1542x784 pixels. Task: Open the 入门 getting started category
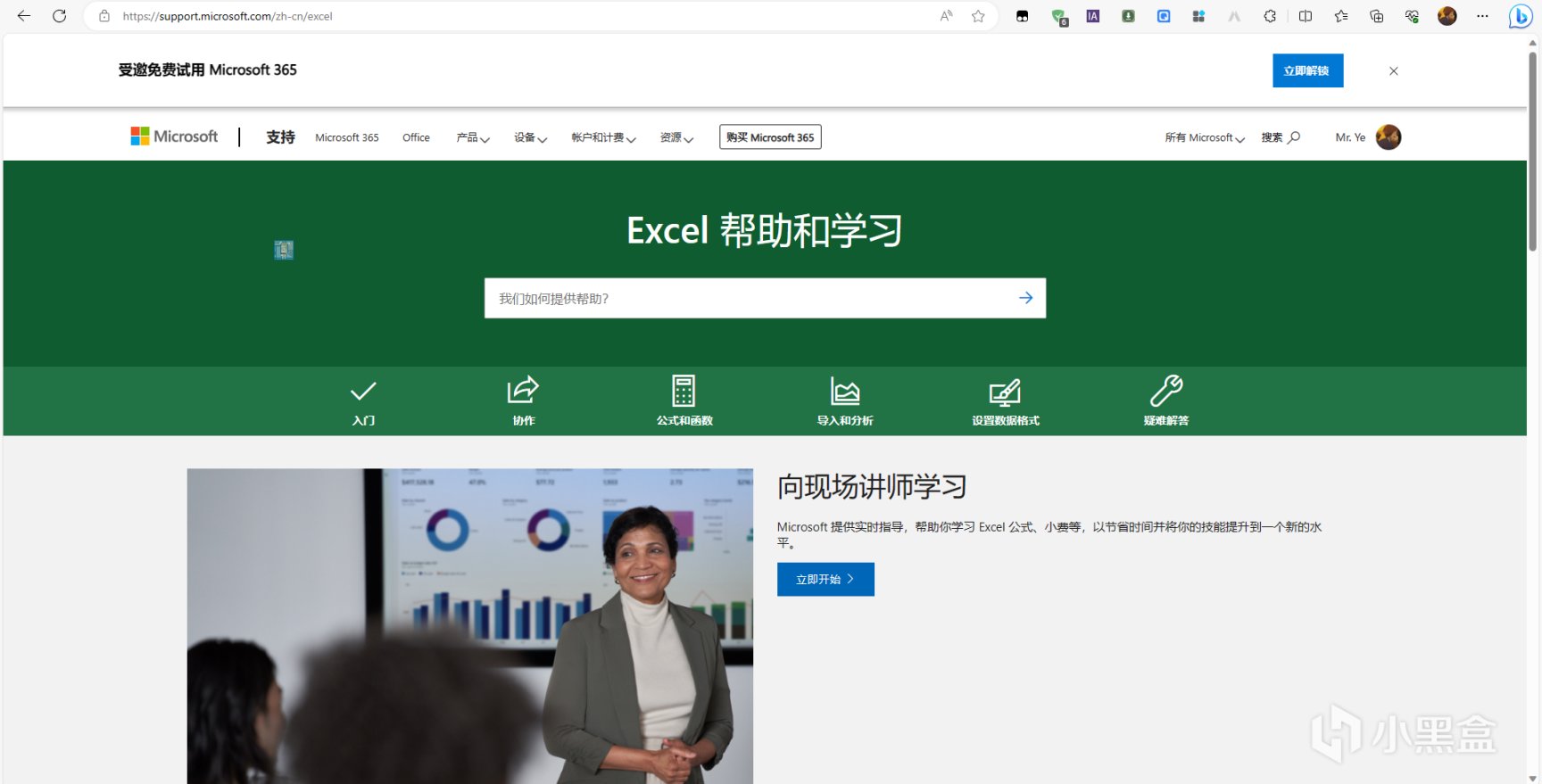(x=363, y=402)
